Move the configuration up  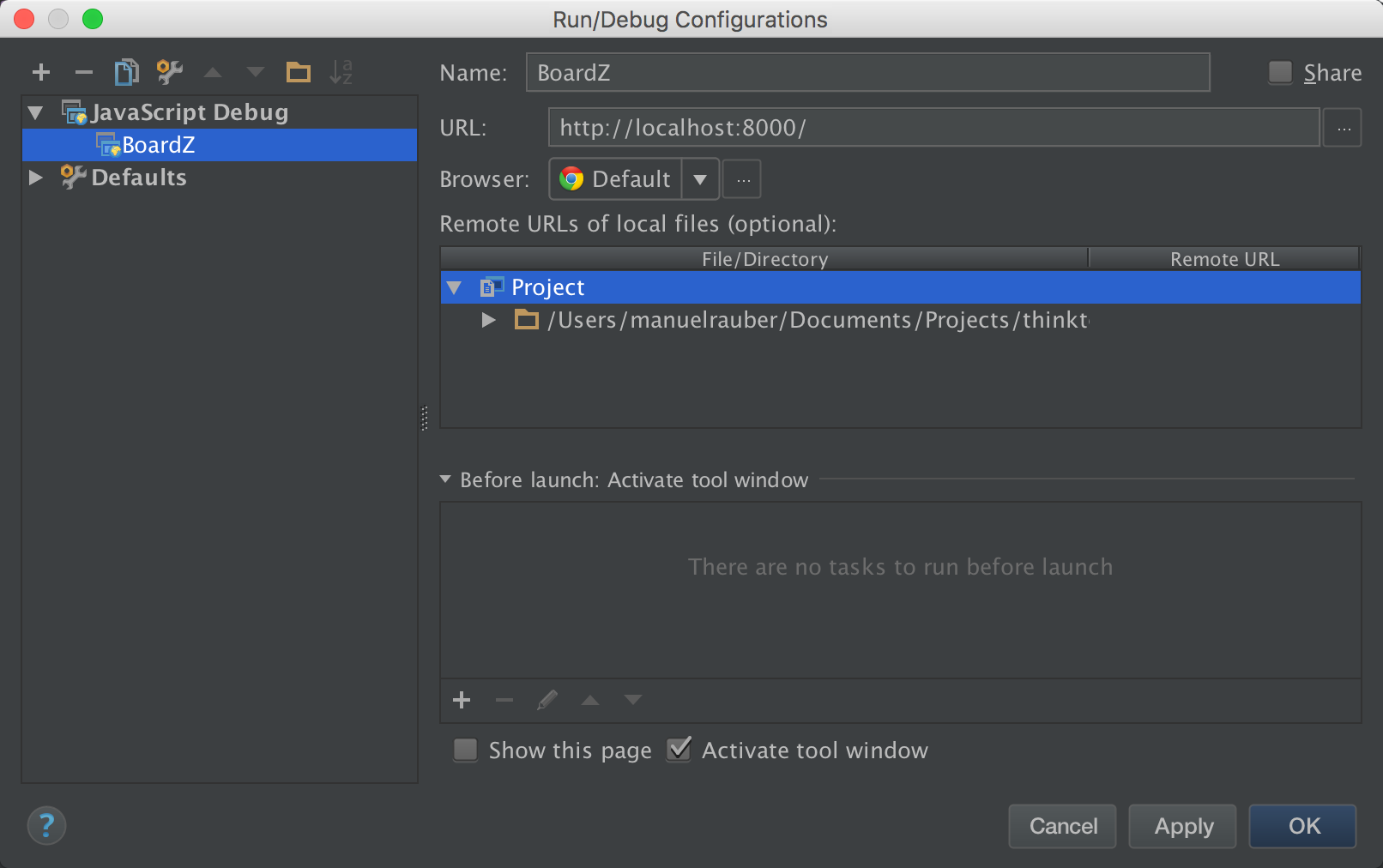pos(212,72)
